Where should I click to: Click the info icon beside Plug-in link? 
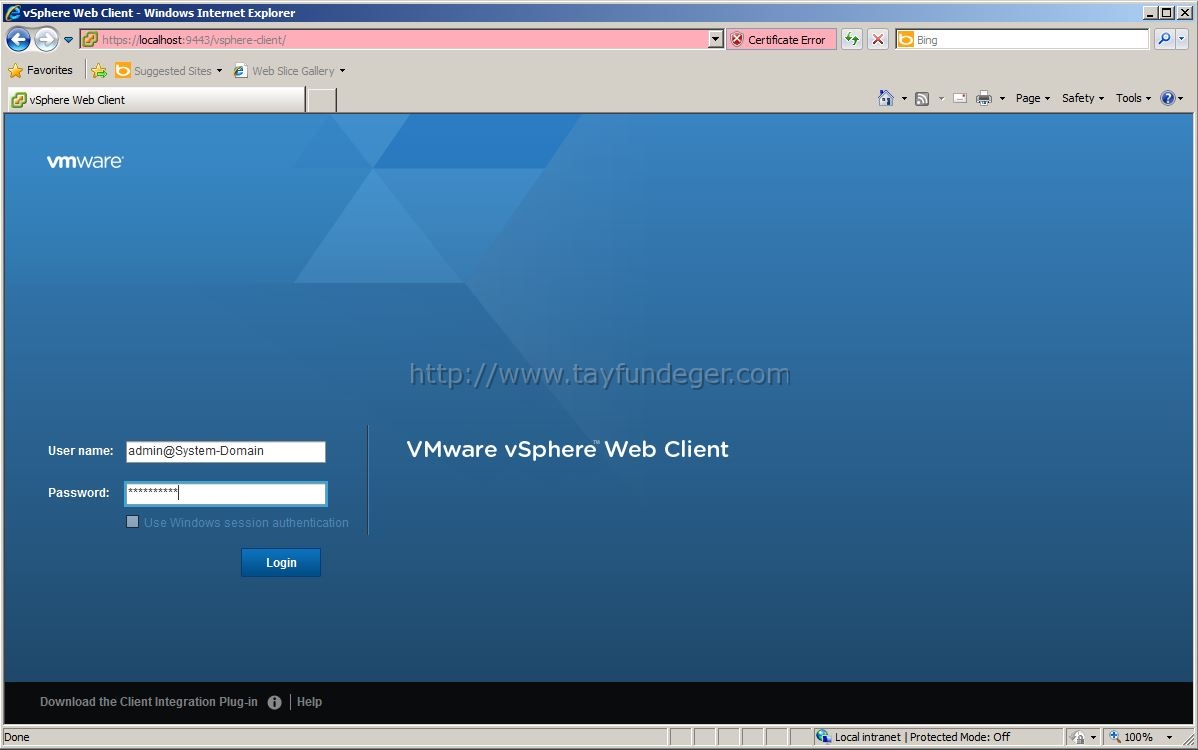pos(274,702)
